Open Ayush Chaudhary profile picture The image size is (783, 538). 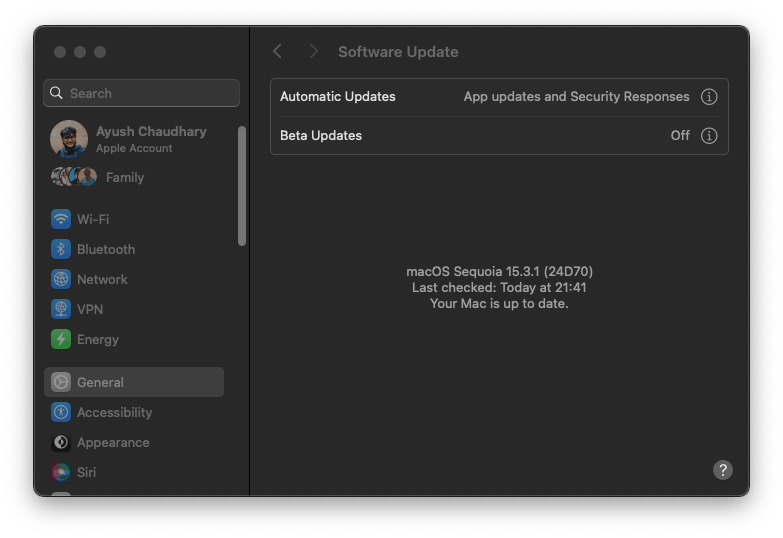coord(69,138)
